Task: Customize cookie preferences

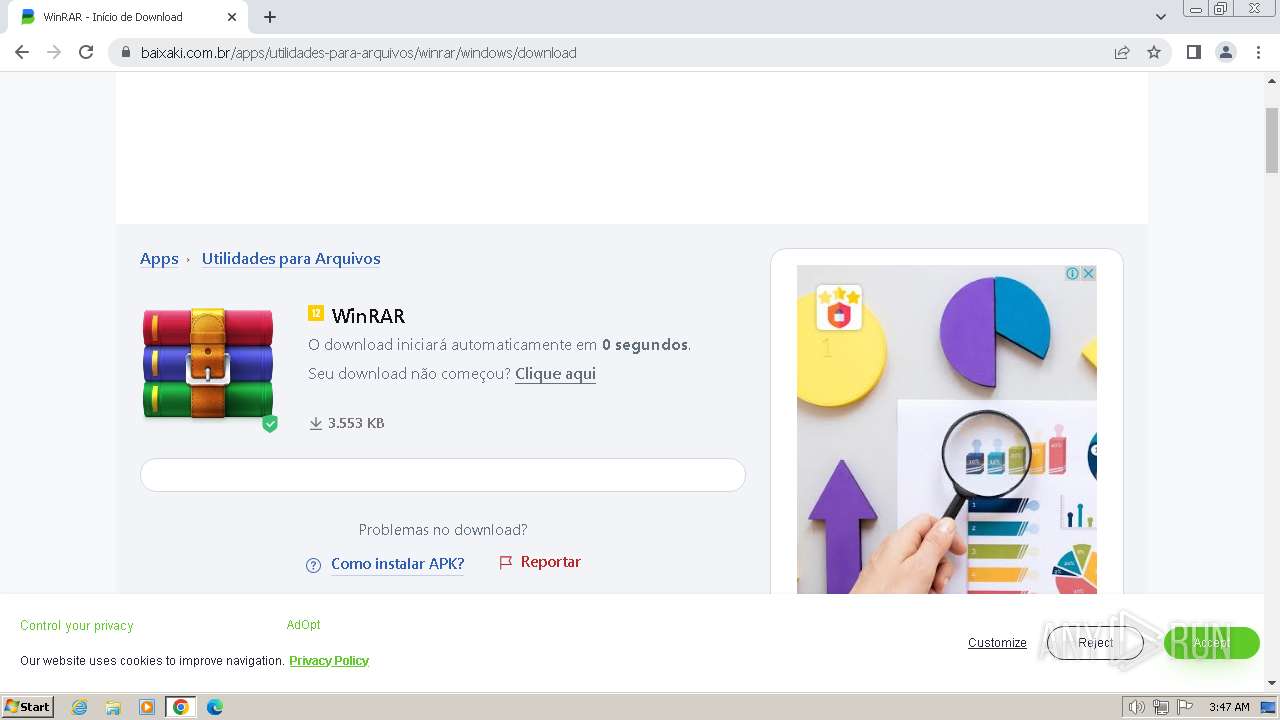Action: [997, 643]
